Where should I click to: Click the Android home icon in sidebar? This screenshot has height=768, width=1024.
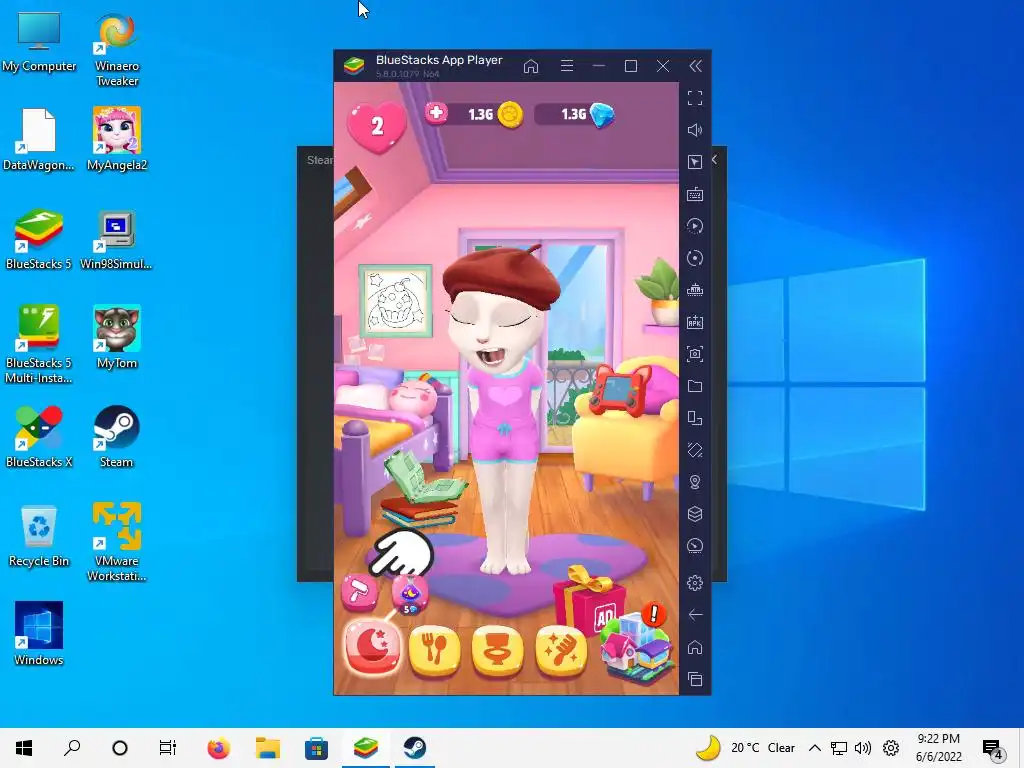click(x=695, y=647)
